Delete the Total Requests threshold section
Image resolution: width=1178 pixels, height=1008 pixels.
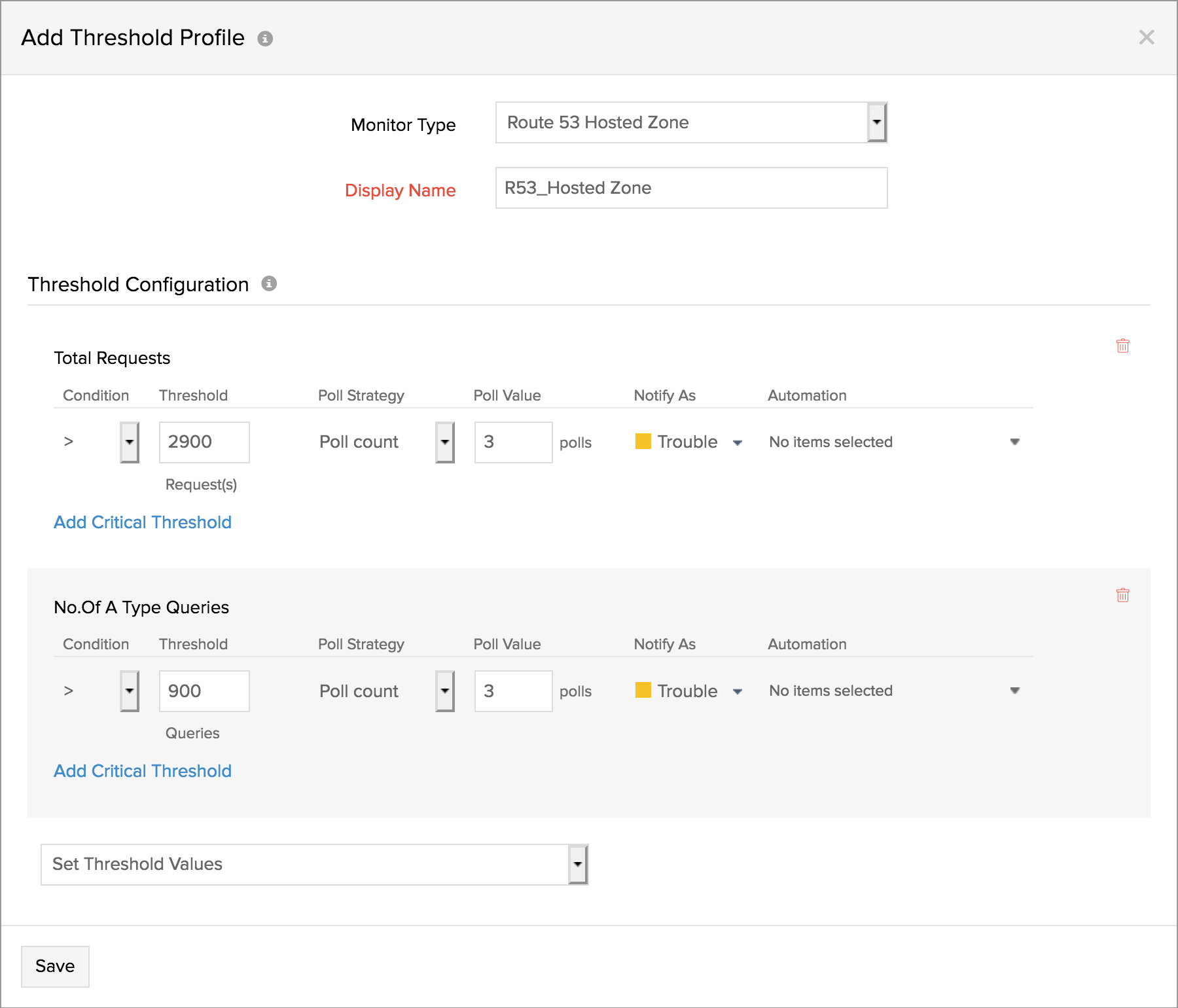1122,346
